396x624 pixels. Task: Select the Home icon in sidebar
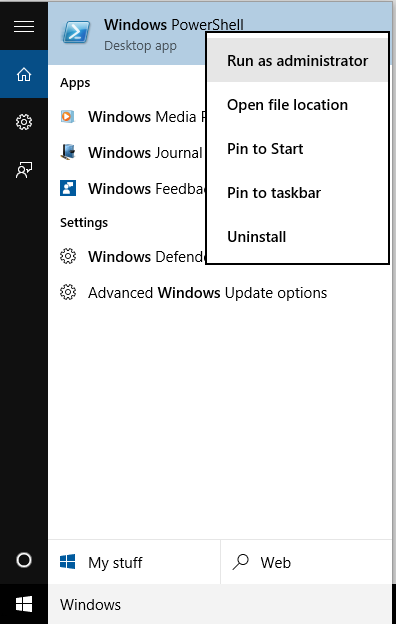click(24, 74)
